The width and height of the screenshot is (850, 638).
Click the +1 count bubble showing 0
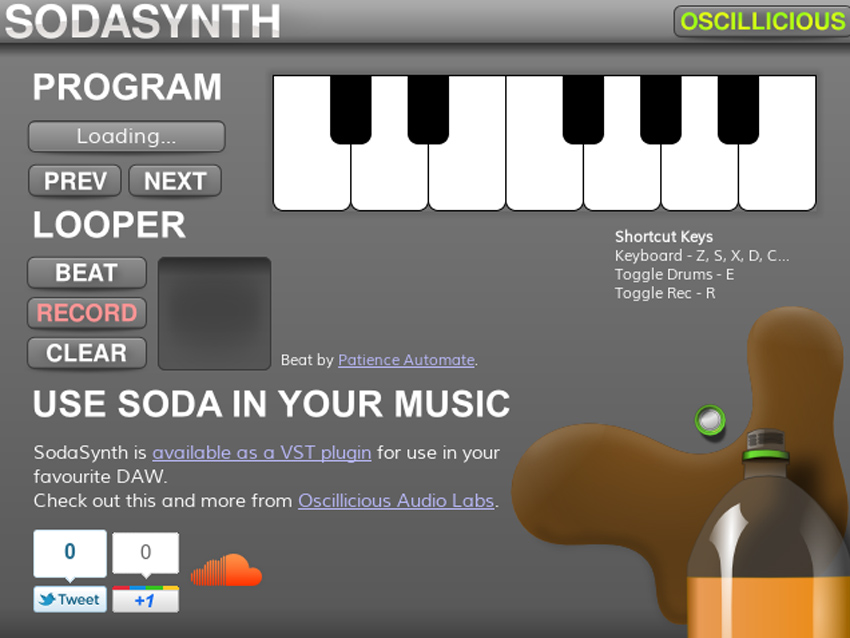(145, 553)
